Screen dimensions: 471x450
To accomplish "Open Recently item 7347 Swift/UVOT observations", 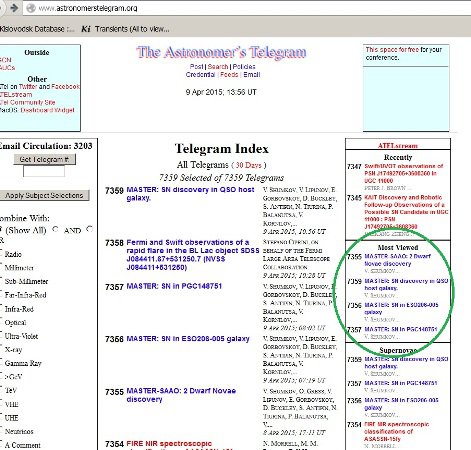I will point(404,173).
